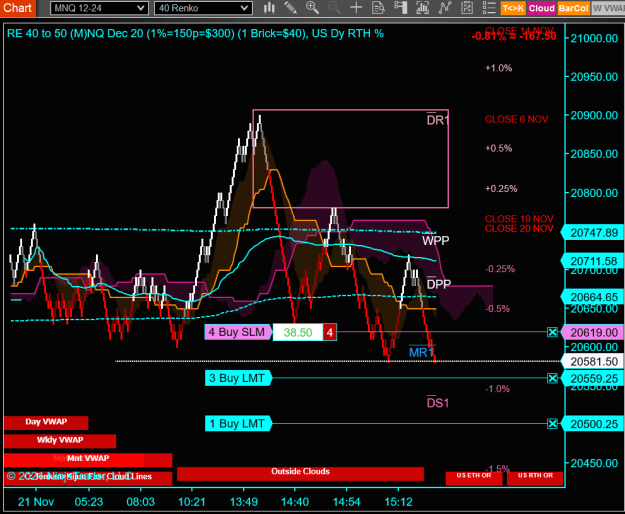Click the 38.50 order value box

click(298, 332)
